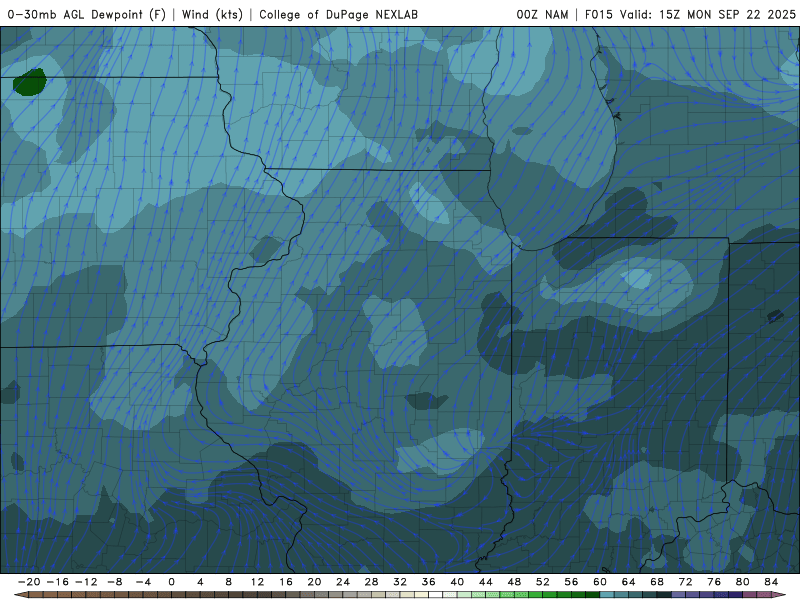
Task: Click the 56 value on the color scale
Action: click(571, 582)
